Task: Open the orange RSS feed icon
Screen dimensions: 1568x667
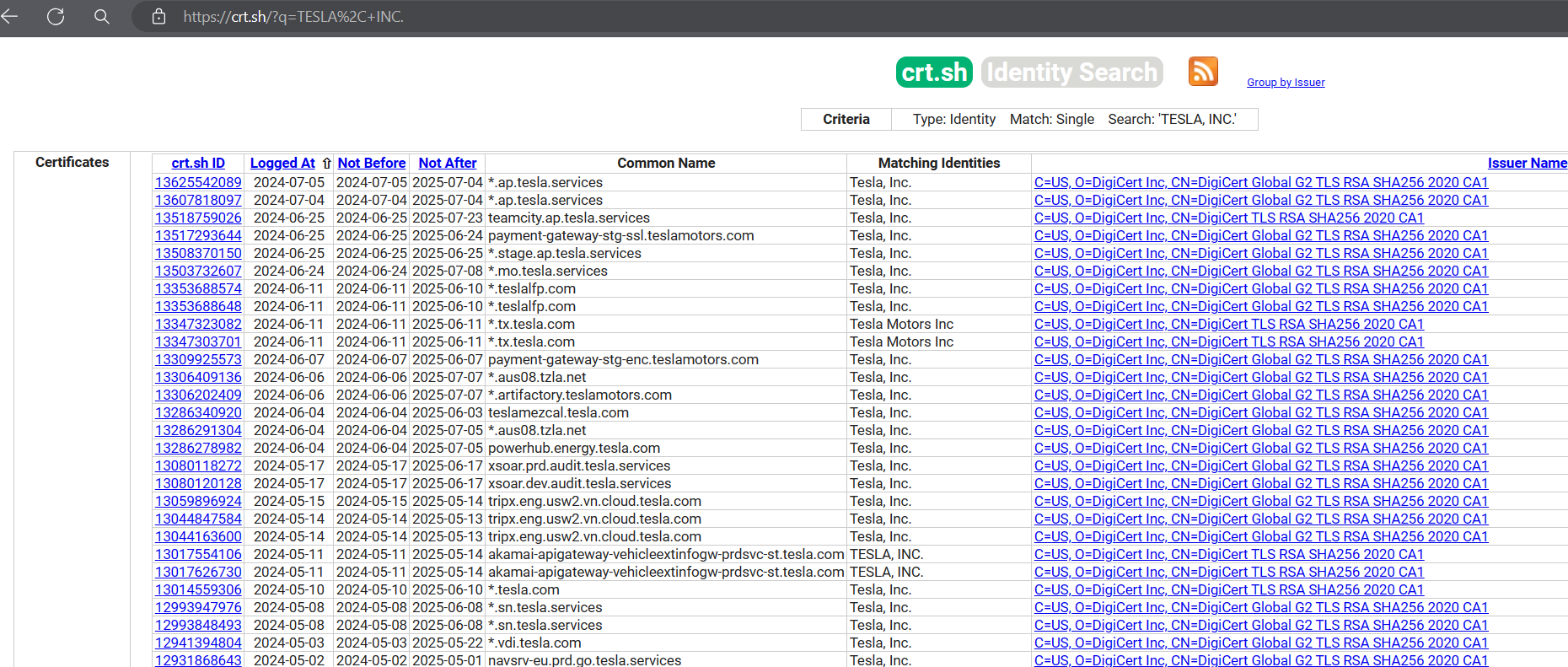Action: point(1203,72)
